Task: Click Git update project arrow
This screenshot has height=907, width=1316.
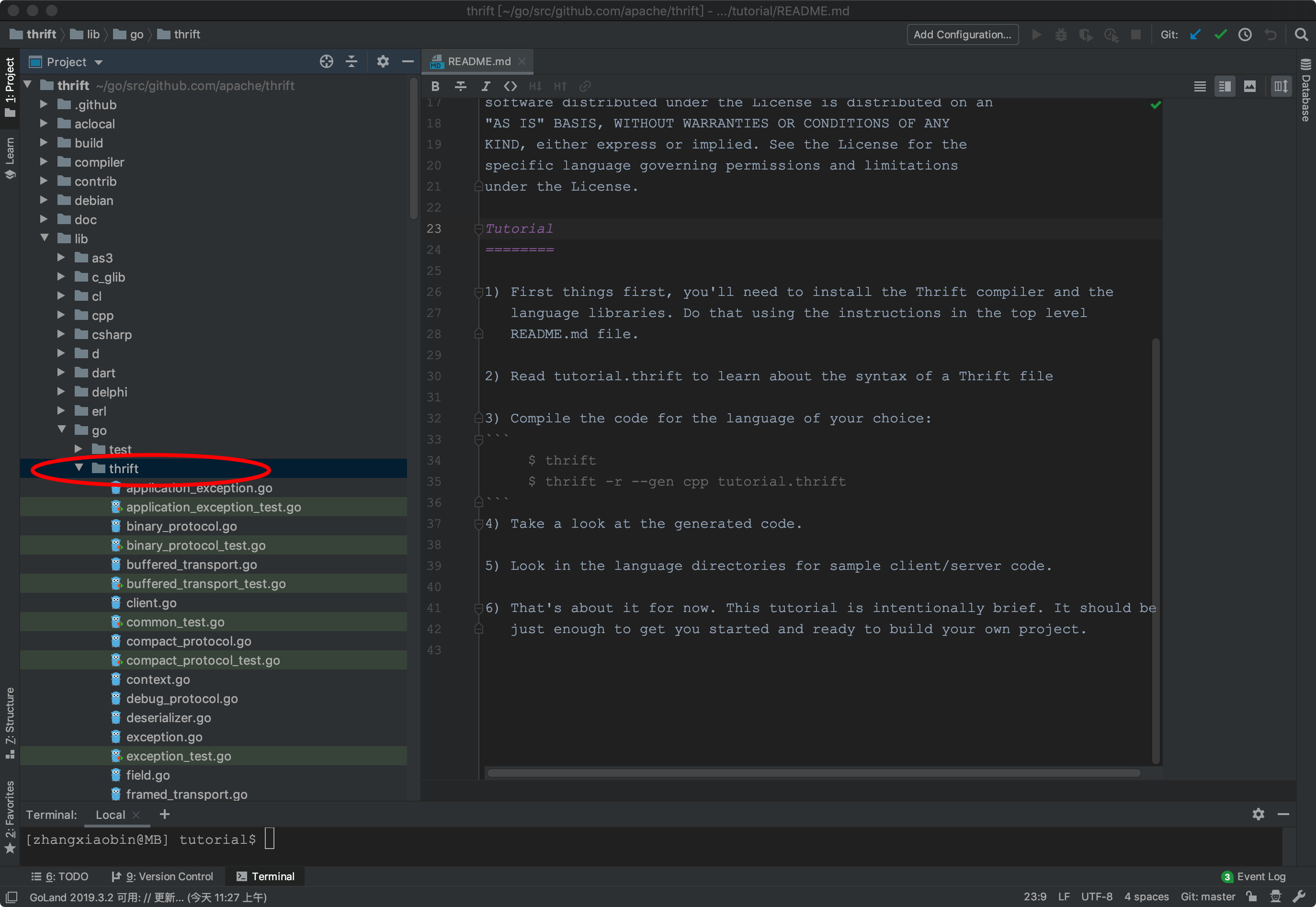Action: pyautogui.click(x=1195, y=34)
